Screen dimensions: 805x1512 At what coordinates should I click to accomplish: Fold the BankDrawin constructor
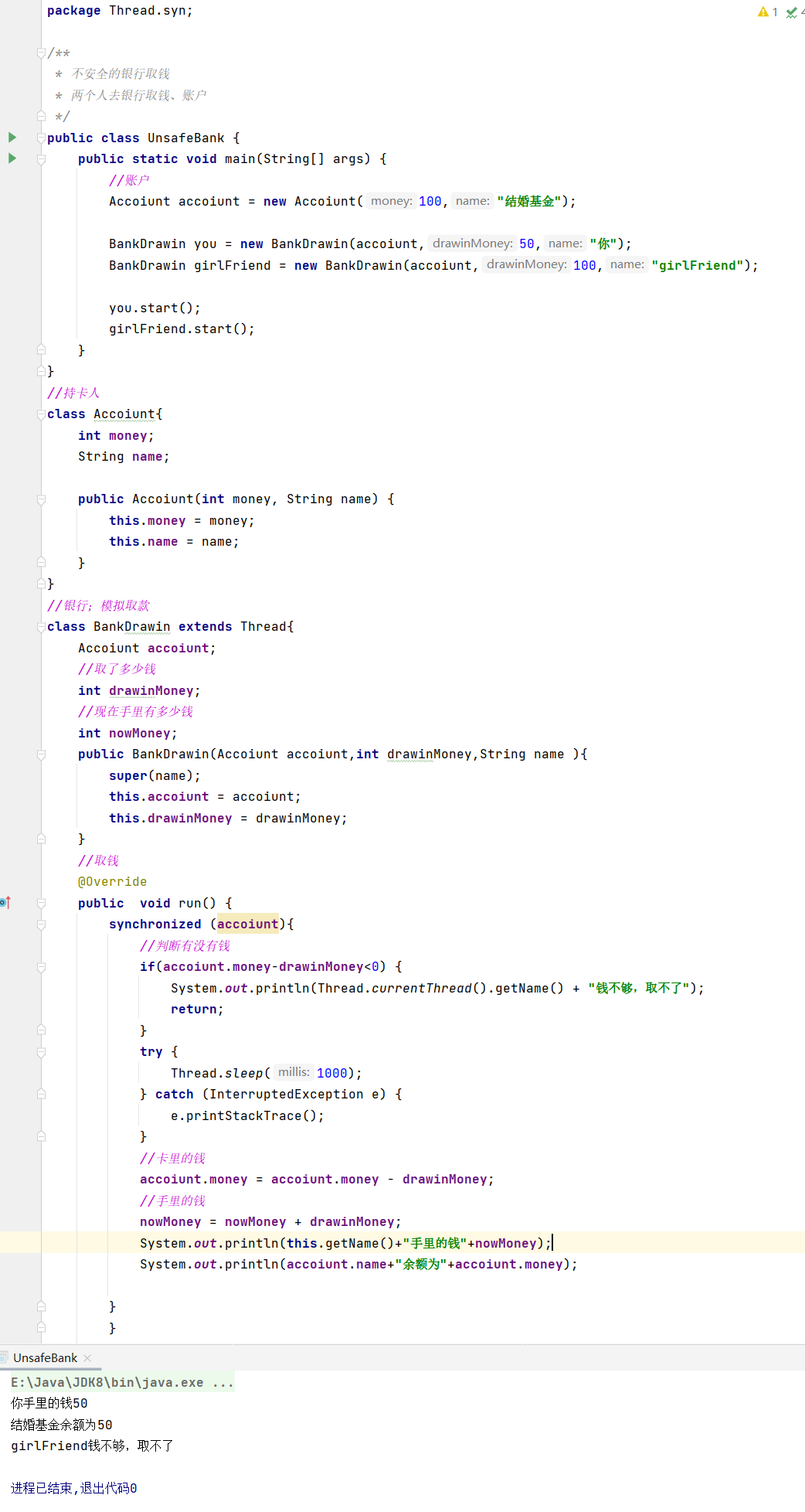41,754
